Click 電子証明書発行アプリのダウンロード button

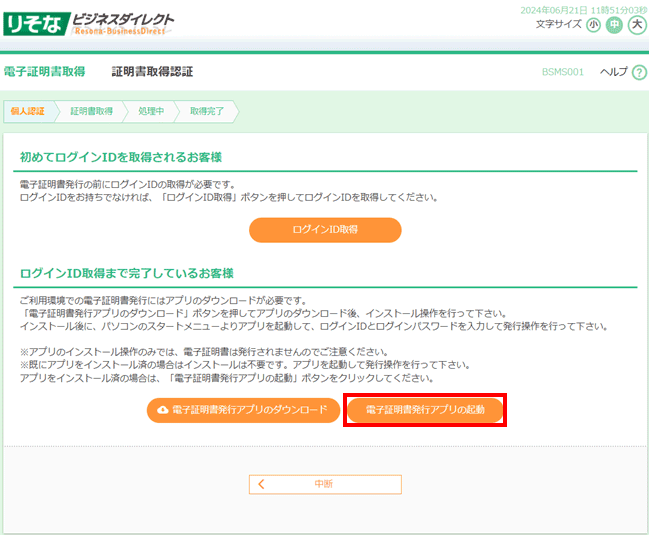(243, 410)
